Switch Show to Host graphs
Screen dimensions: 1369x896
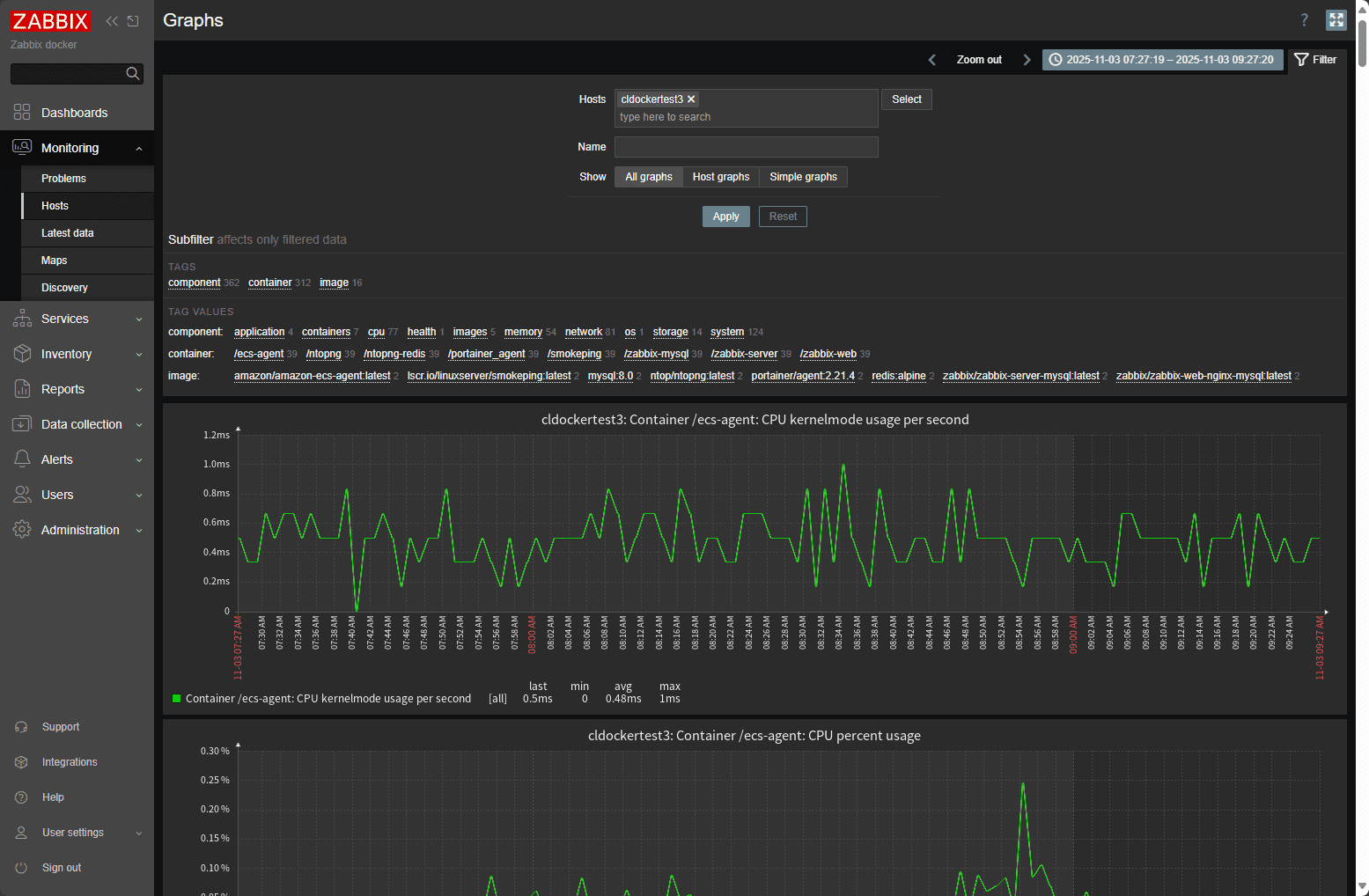click(x=720, y=176)
